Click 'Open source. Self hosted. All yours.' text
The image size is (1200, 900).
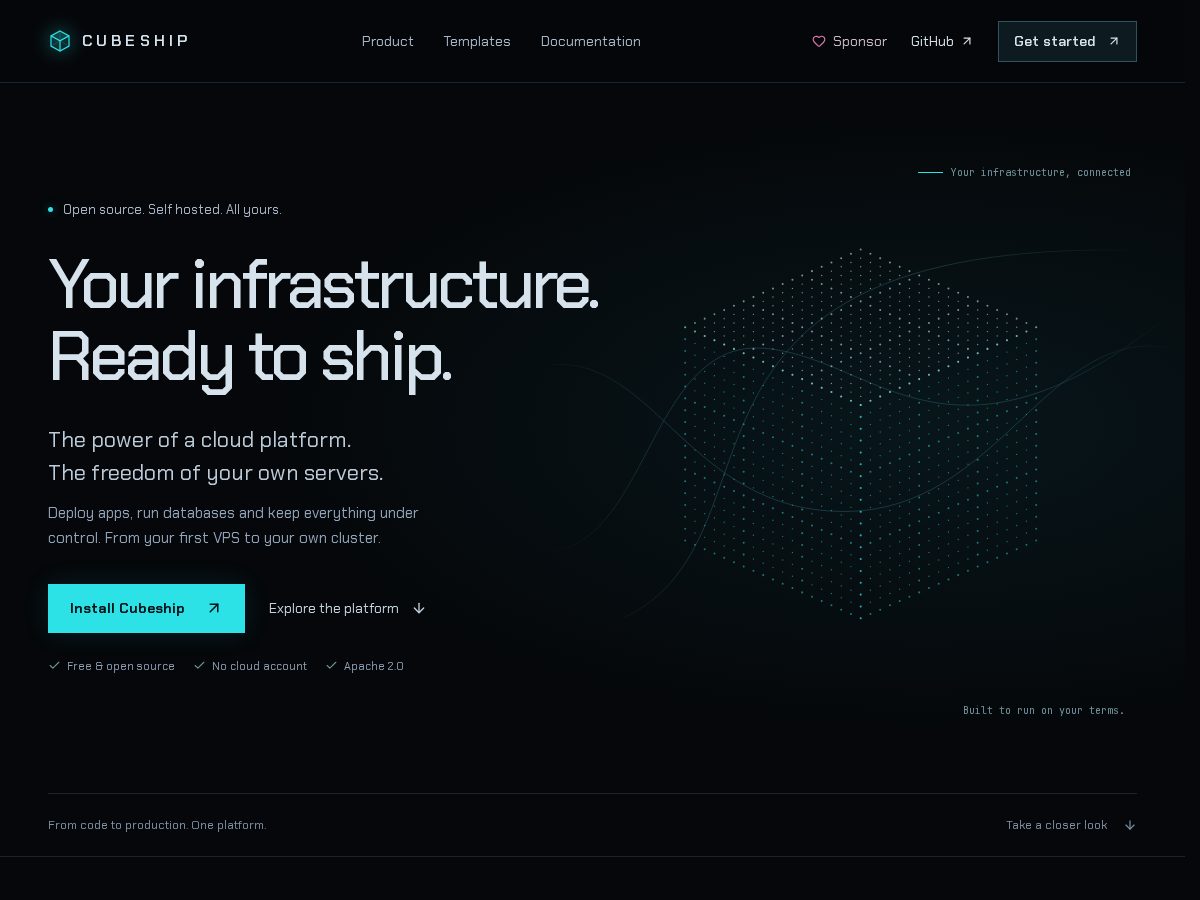click(x=172, y=209)
